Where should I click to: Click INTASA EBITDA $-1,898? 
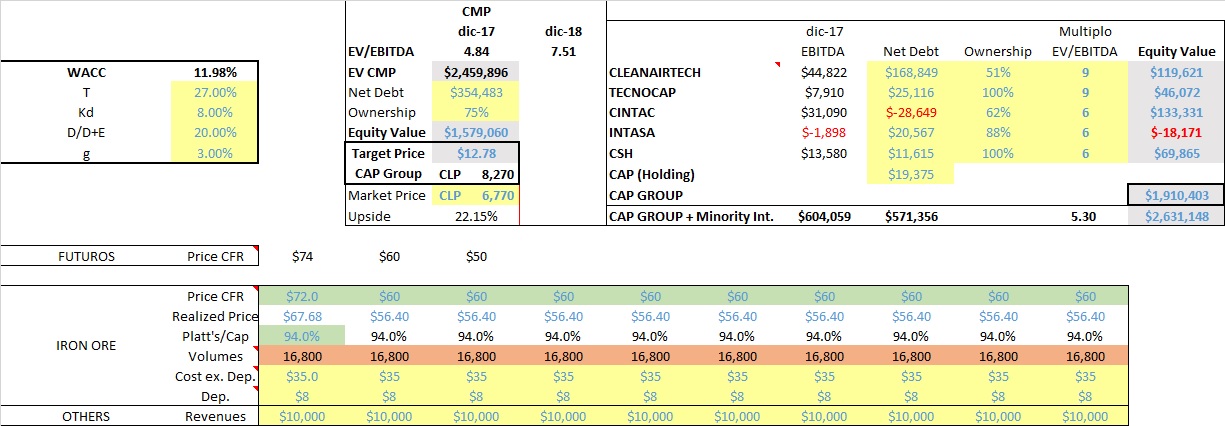tap(824, 132)
